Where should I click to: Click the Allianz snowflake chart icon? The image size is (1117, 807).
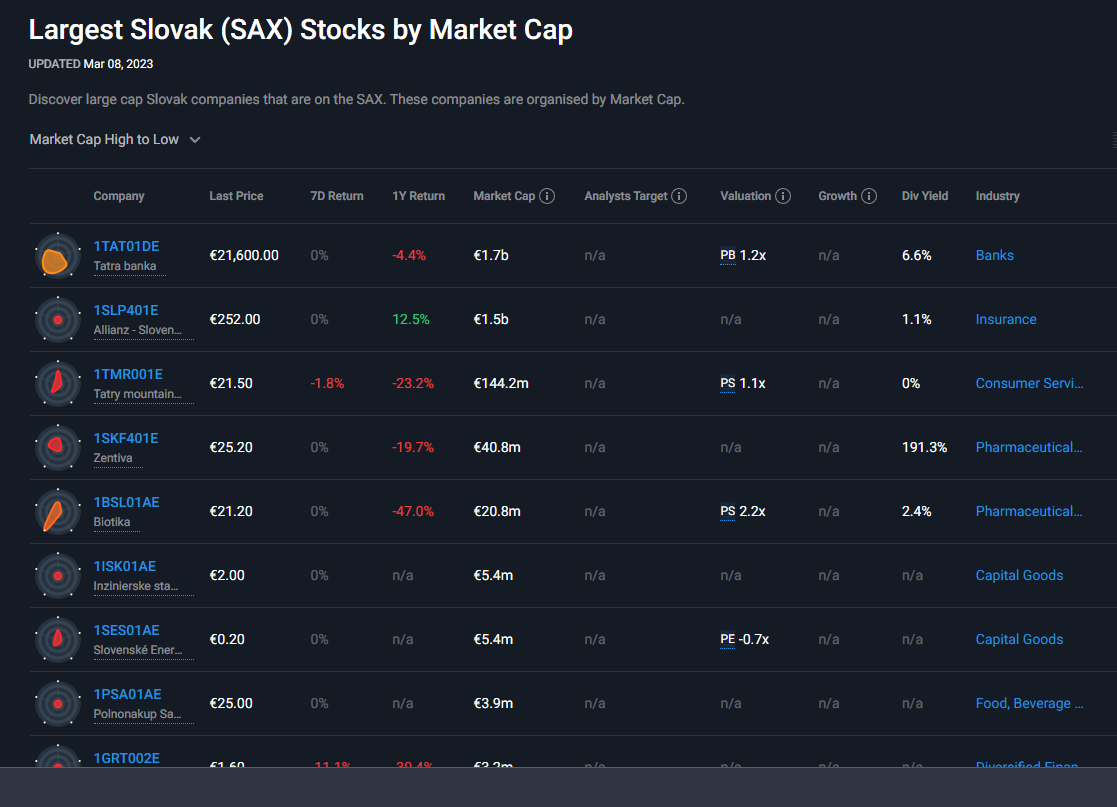(x=58, y=320)
